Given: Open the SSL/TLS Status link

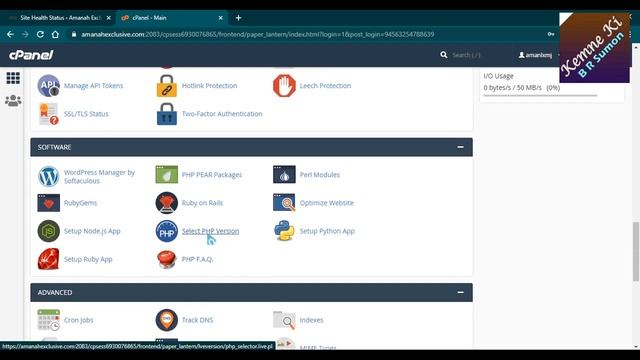Looking at the screenshot, I should [86, 114].
